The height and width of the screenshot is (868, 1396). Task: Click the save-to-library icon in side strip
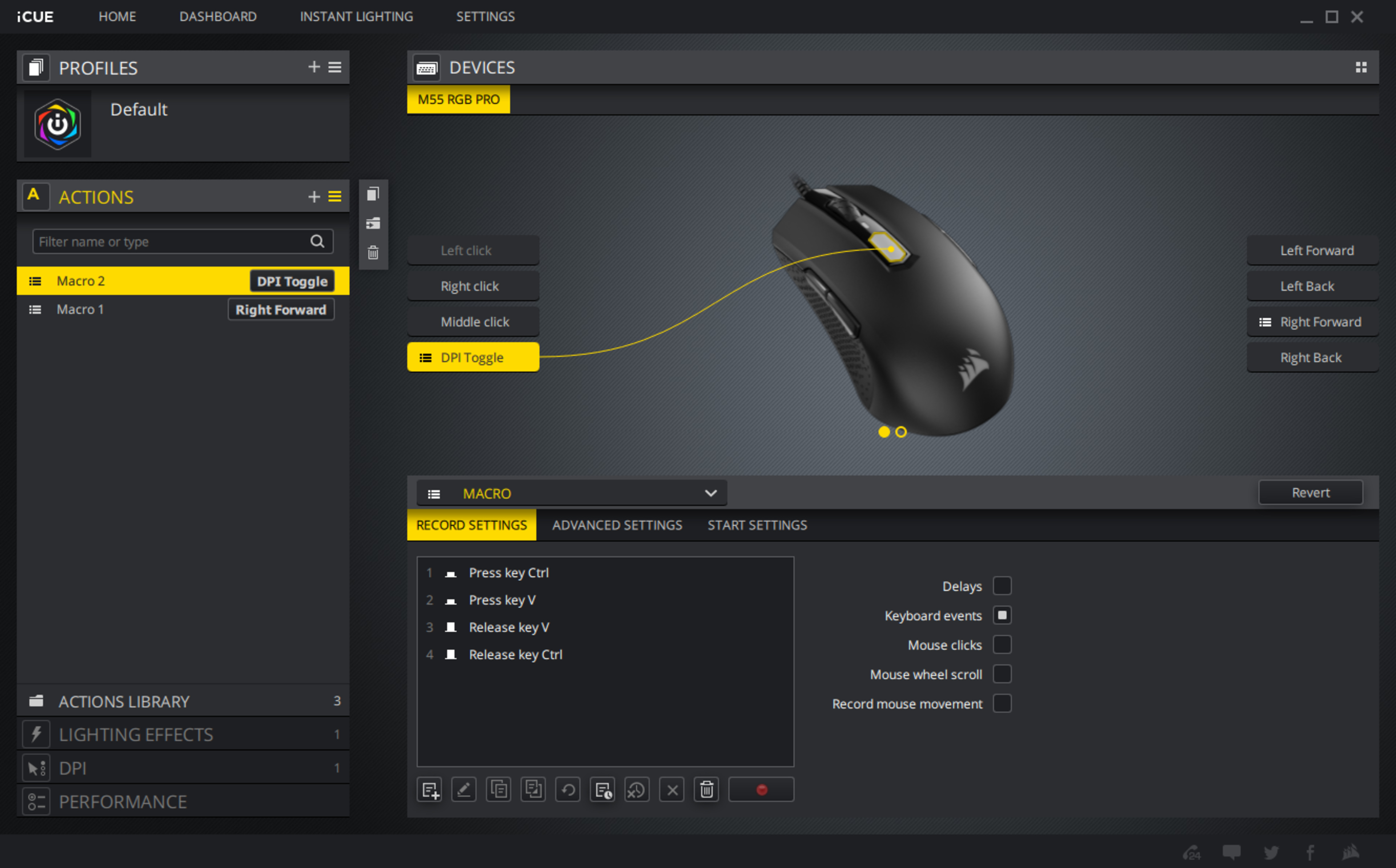[373, 223]
